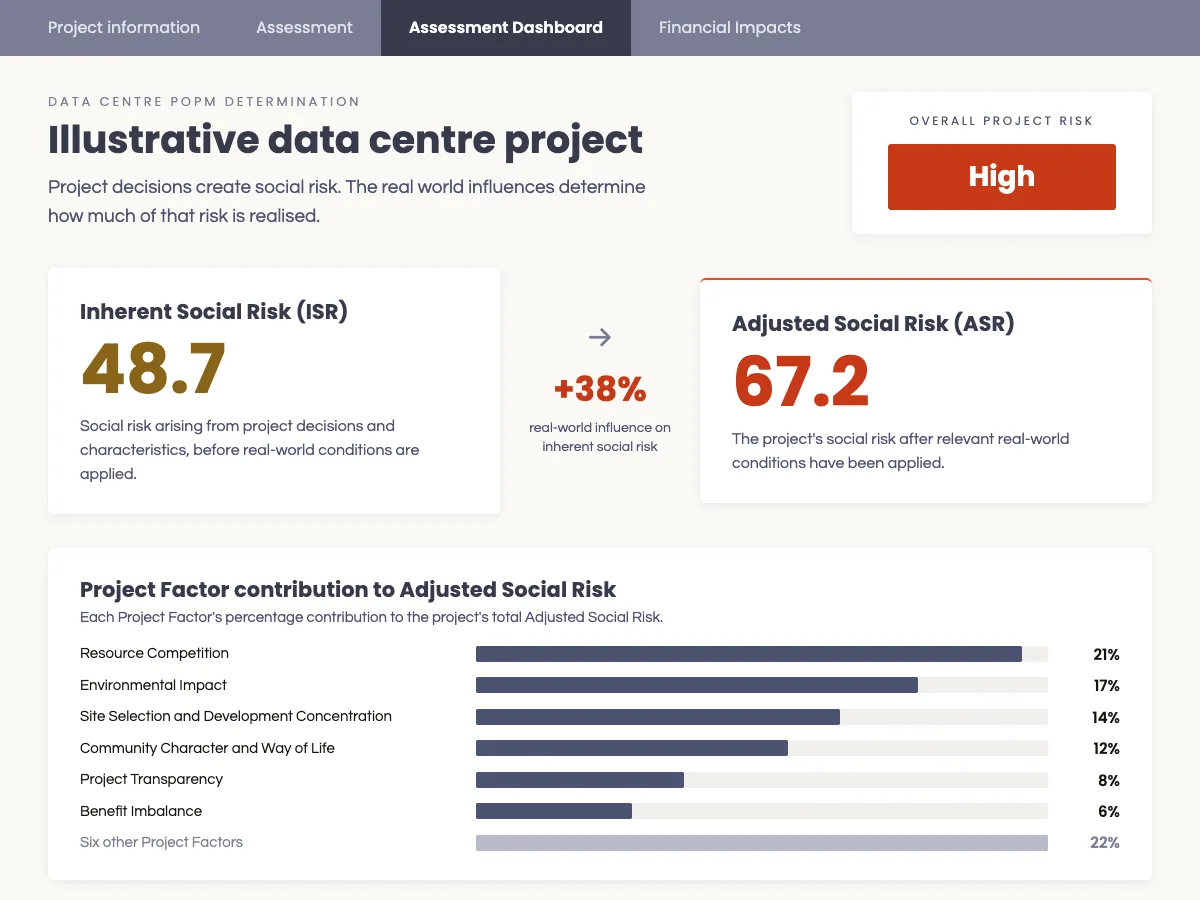Image resolution: width=1200 pixels, height=900 pixels.
Task: Click the Adjusted Social Risk (ASR) heading
Action: [x=873, y=324]
